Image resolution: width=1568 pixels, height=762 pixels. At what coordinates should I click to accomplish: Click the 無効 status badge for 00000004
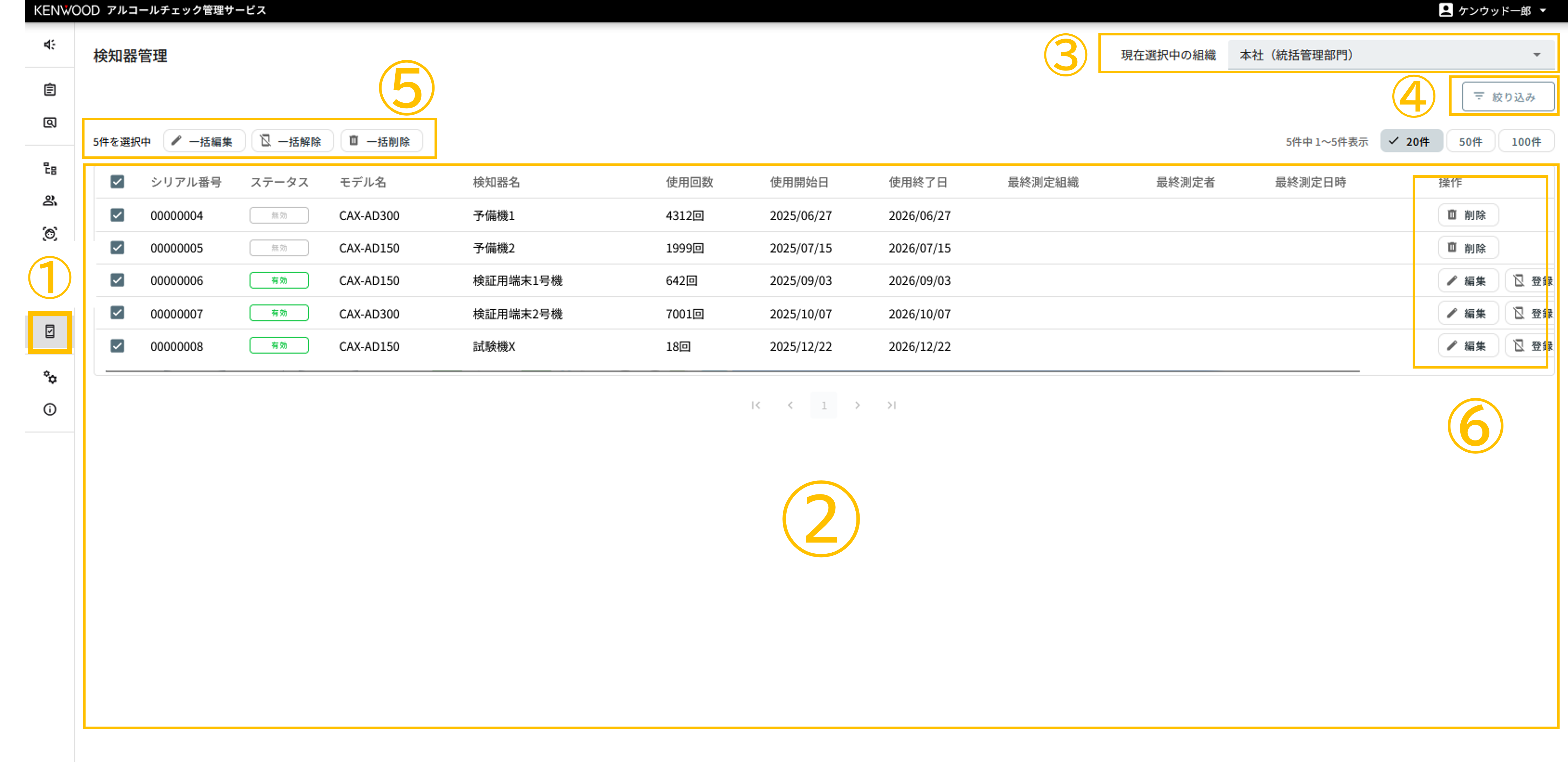(x=279, y=215)
